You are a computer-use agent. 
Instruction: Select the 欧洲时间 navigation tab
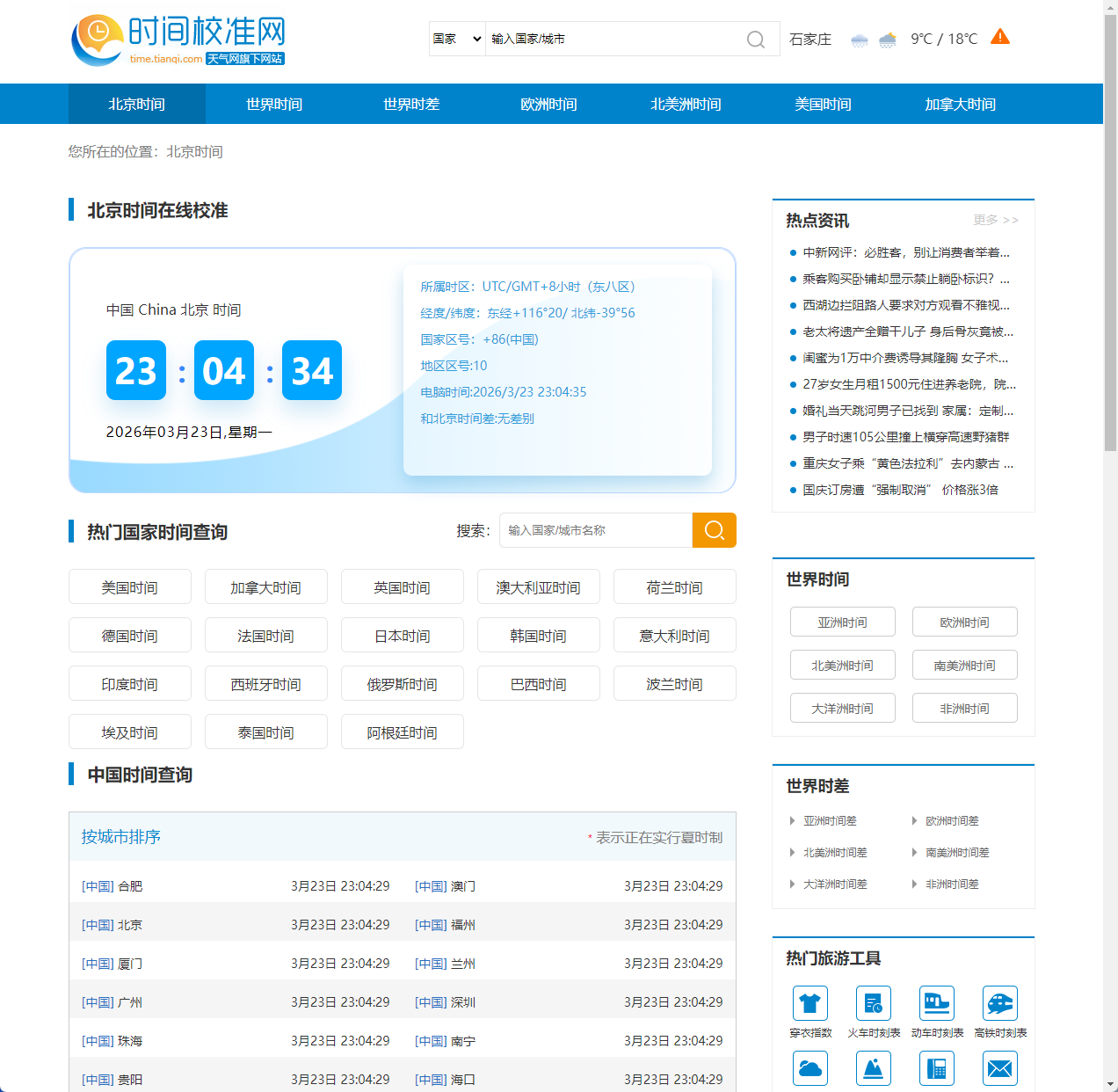(548, 105)
